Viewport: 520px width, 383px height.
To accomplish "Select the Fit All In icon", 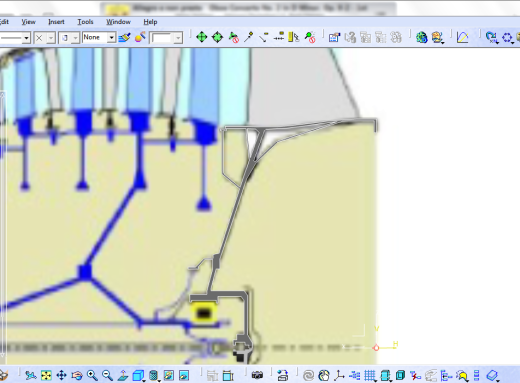I will tap(46, 375).
